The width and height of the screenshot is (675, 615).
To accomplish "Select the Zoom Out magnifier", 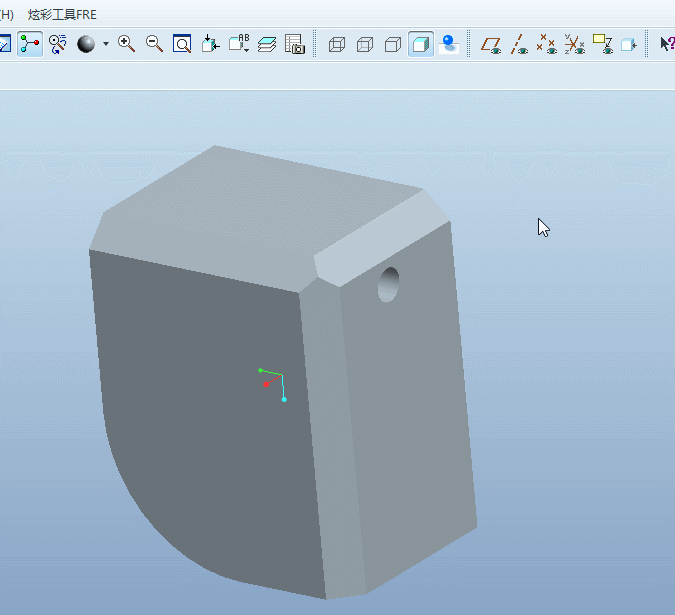I will pos(154,43).
